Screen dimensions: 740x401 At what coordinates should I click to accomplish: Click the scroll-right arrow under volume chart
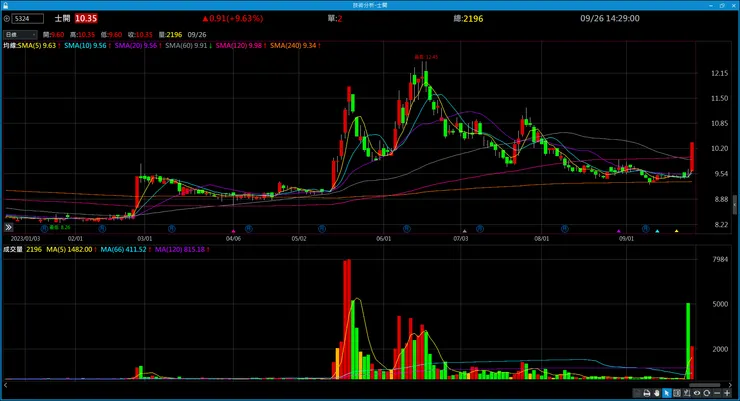[730, 385]
